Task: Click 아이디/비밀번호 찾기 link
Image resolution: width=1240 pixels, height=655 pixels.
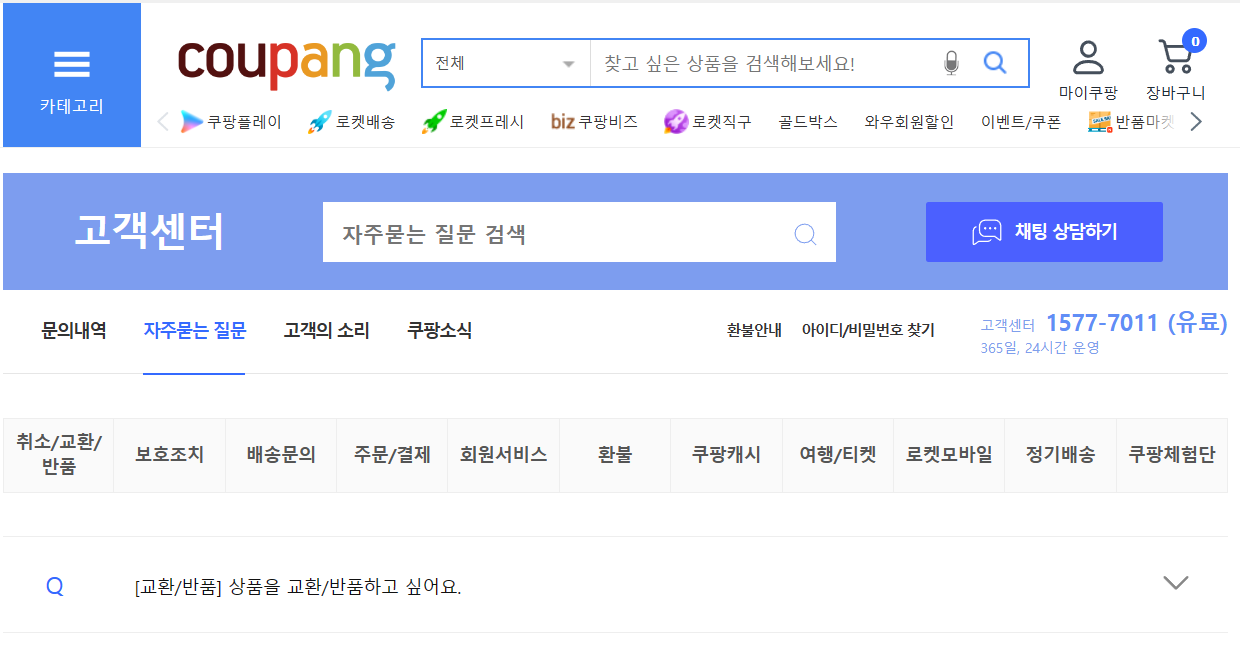Action: [868, 331]
